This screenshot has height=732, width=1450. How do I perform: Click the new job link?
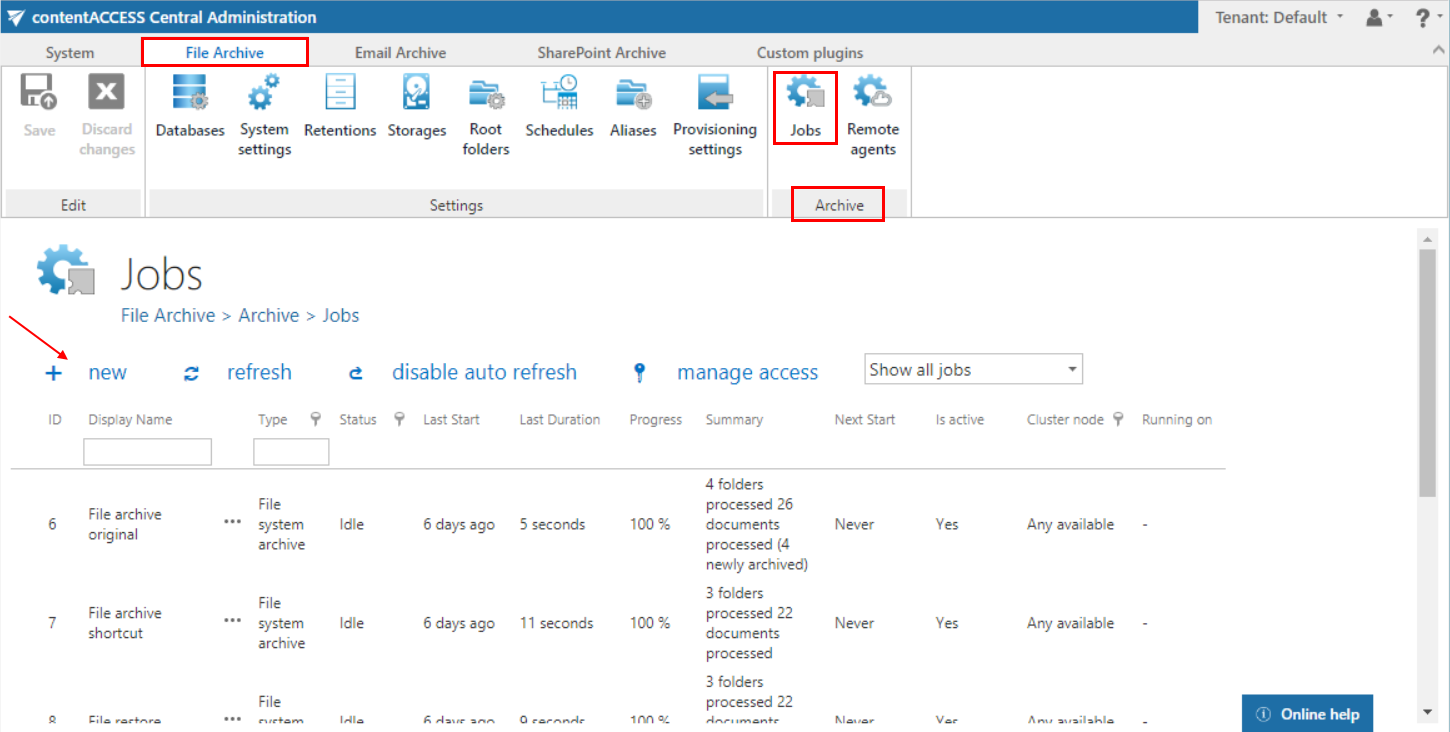[x=107, y=373]
